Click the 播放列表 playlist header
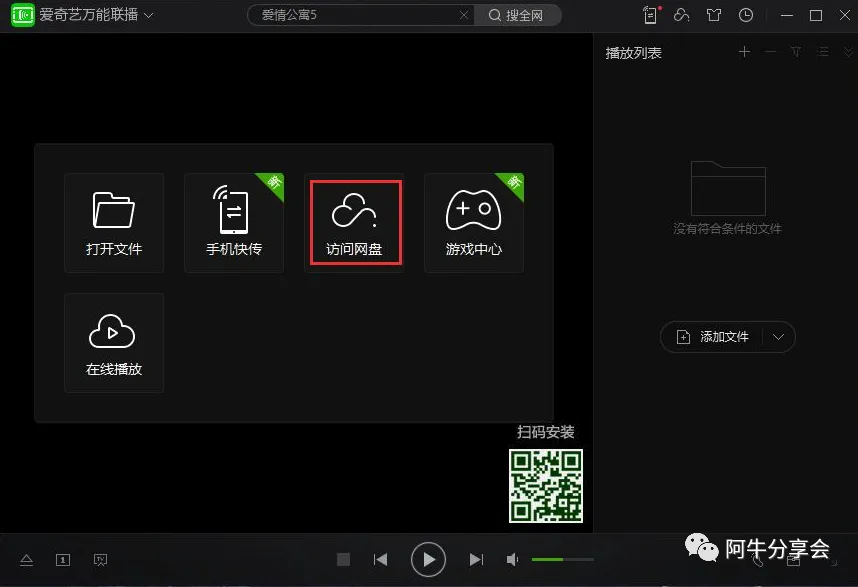Viewport: 858px width, 587px height. pyautogui.click(x=633, y=53)
